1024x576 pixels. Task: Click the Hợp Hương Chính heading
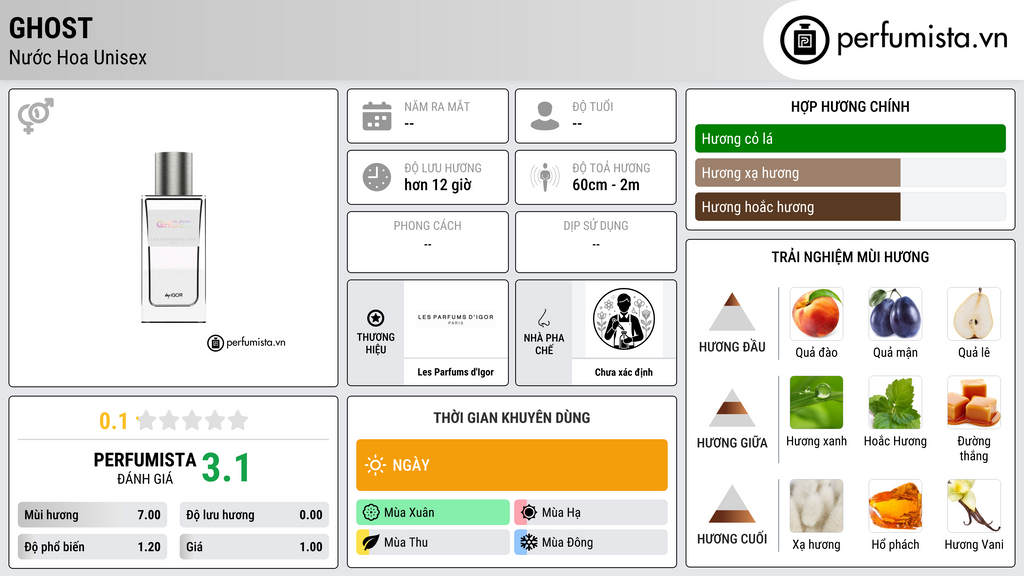pos(850,106)
